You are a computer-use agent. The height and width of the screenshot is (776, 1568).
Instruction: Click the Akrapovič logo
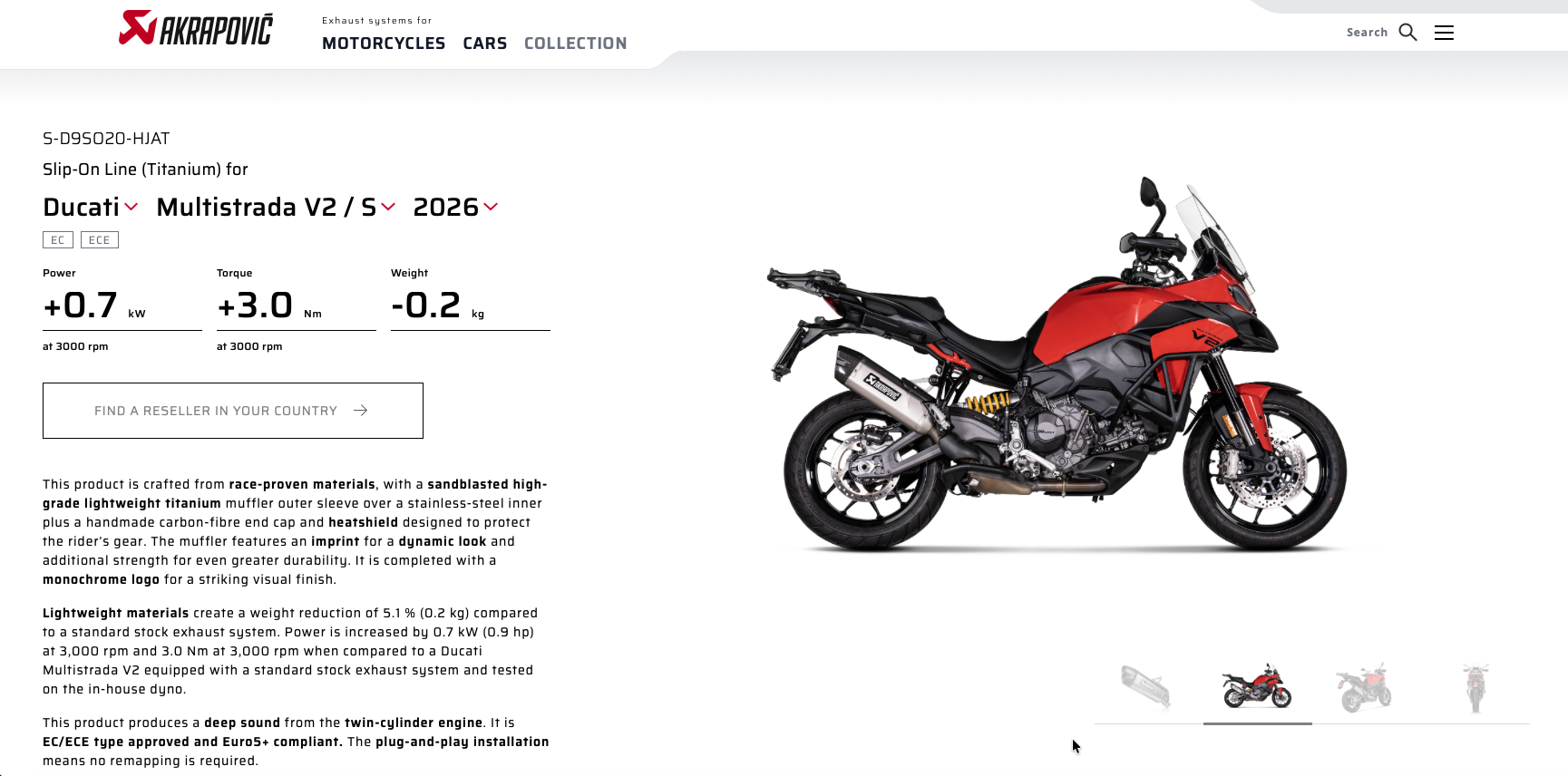pos(196,28)
